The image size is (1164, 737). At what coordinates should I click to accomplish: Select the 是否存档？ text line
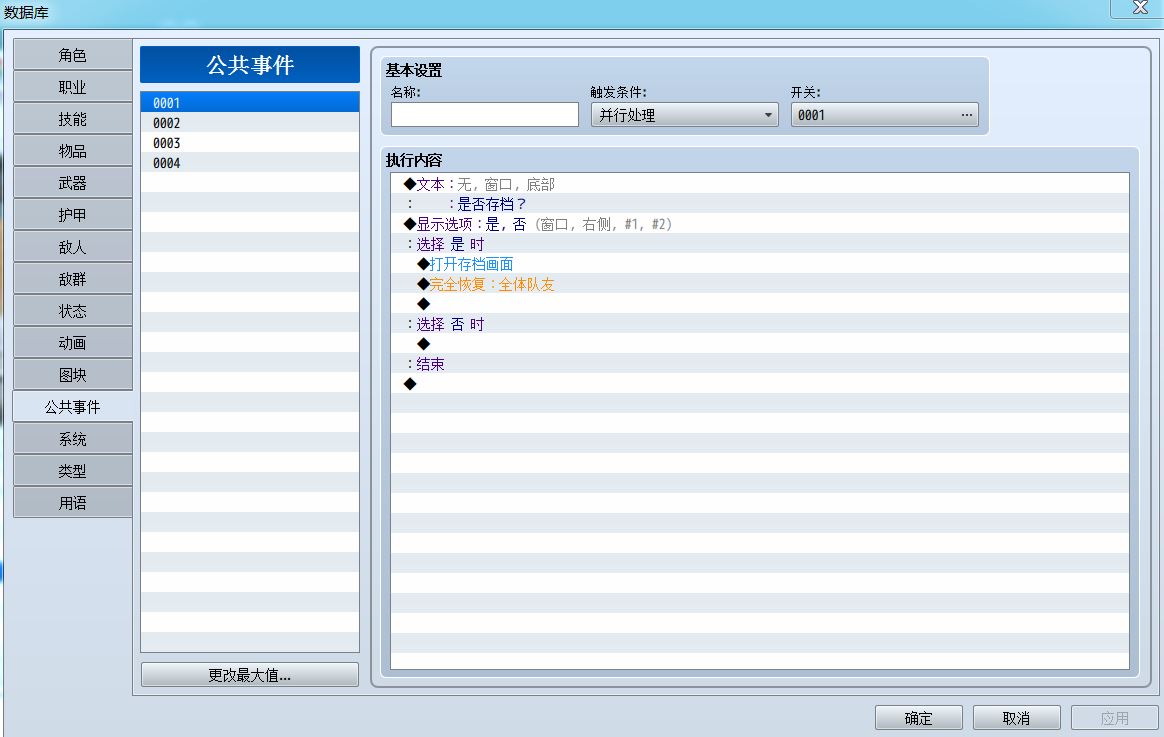pyautogui.click(x=760, y=204)
